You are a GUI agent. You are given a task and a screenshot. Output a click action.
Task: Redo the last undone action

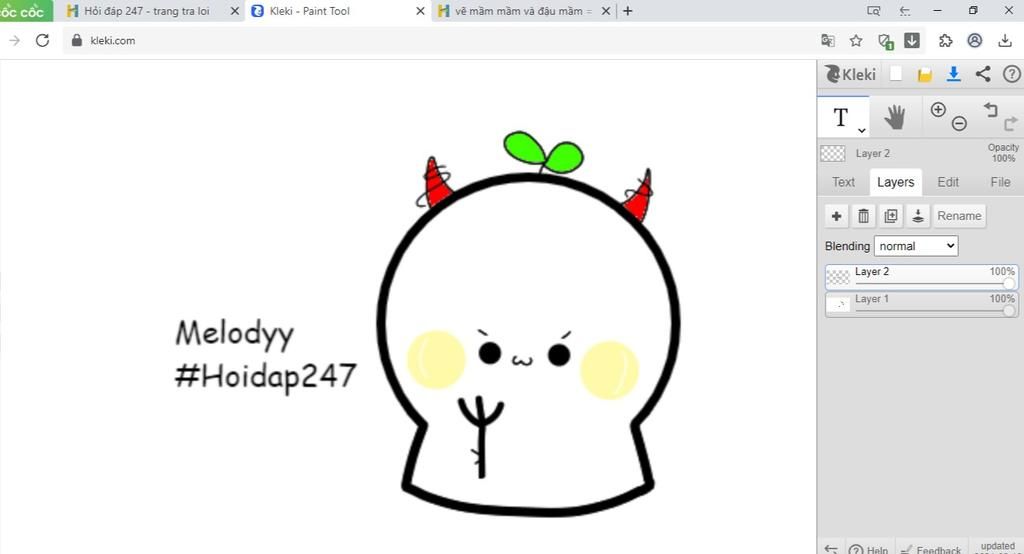pyautogui.click(x=1010, y=123)
